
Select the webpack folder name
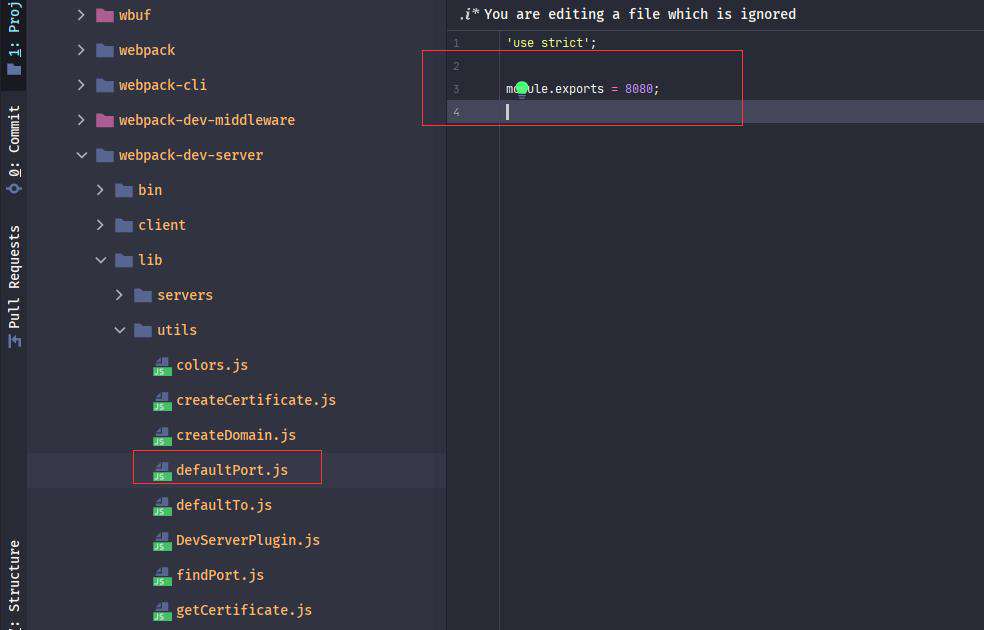(x=147, y=50)
